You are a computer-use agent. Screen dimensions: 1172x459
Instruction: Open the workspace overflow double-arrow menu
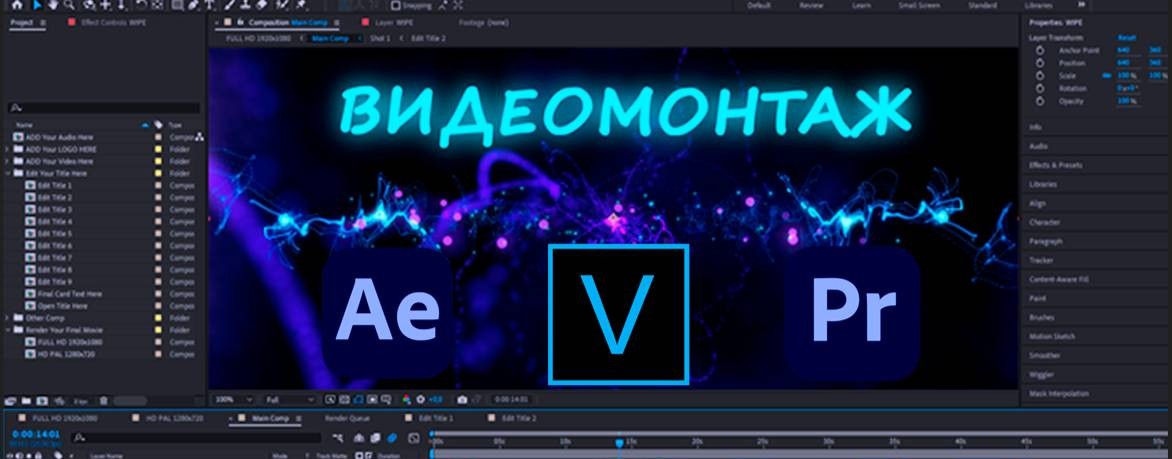(x=1081, y=4)
